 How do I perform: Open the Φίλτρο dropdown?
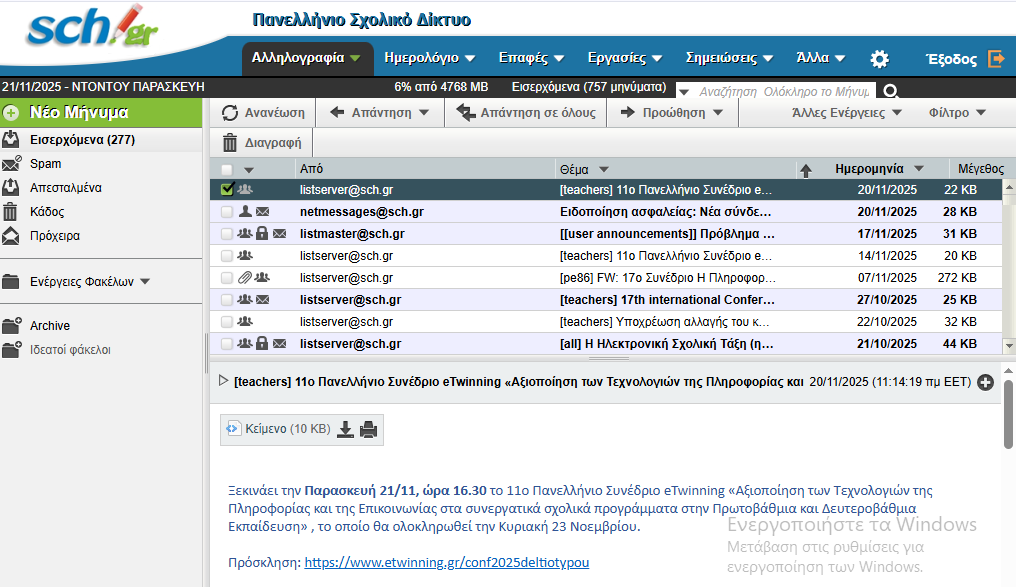pyautogui.click(x=957, y=113)
